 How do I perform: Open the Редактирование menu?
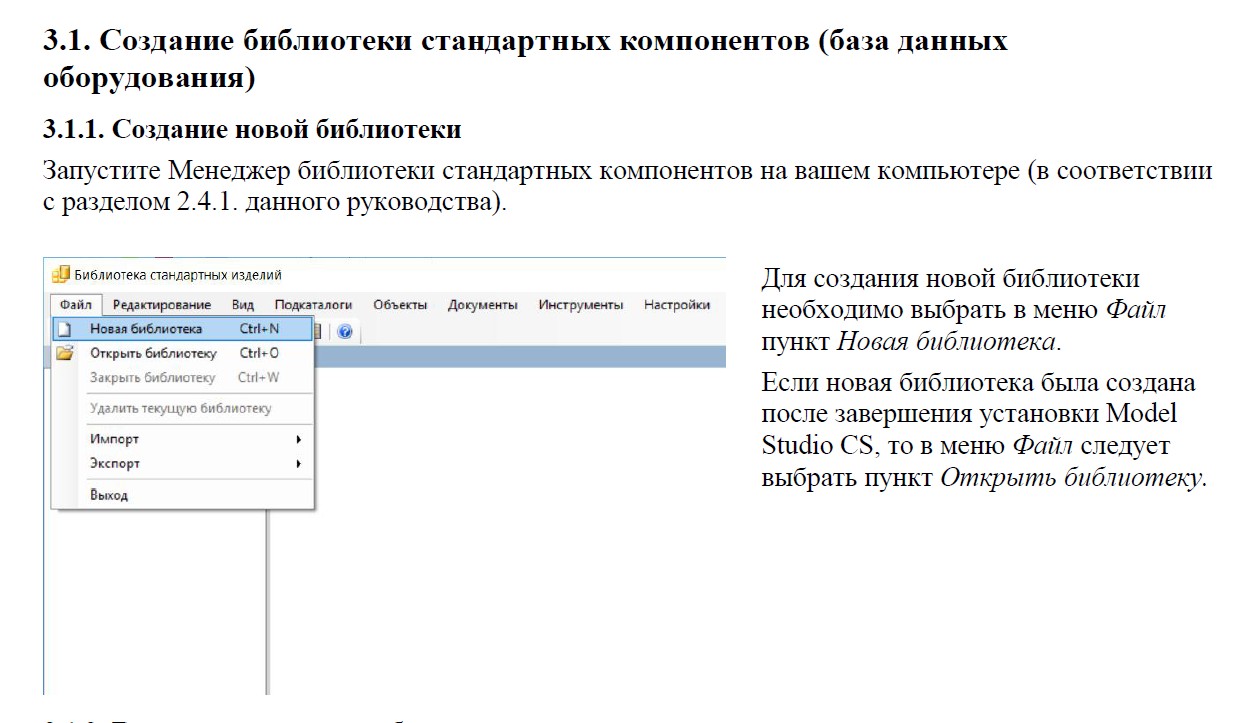[161, 305]
